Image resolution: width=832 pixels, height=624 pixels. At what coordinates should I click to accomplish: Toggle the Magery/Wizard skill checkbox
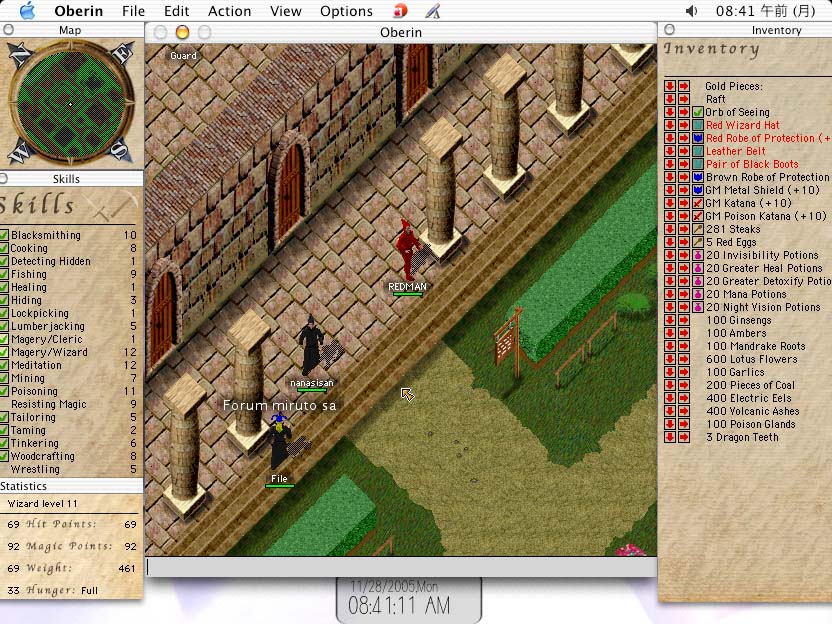(4, 352)
